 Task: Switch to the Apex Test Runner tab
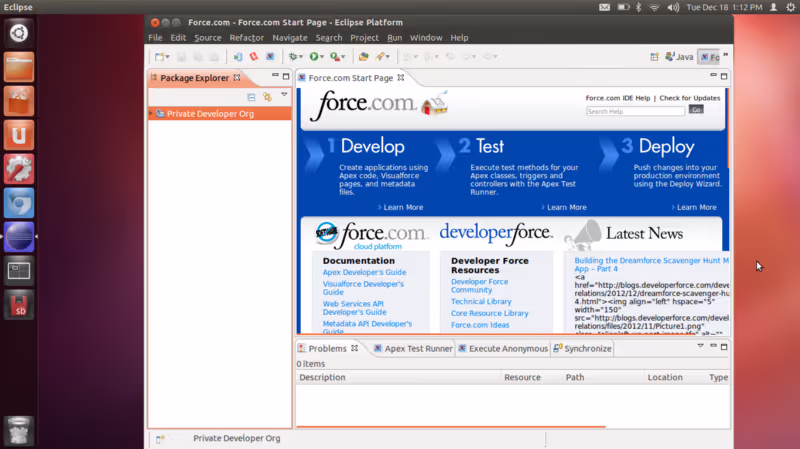(x=413, y=348)
